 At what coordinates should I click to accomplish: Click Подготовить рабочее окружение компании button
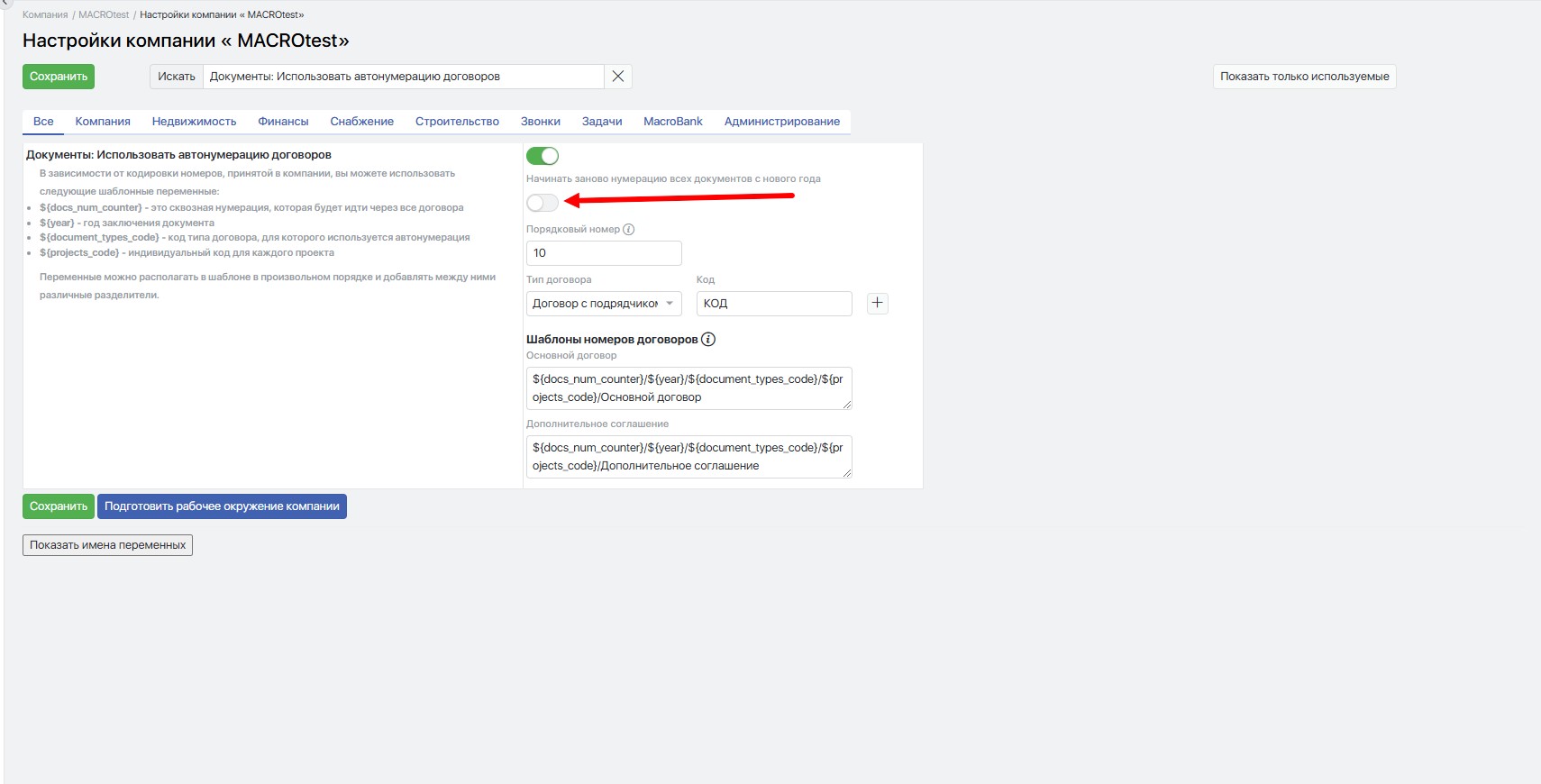(x=222, y=506)
